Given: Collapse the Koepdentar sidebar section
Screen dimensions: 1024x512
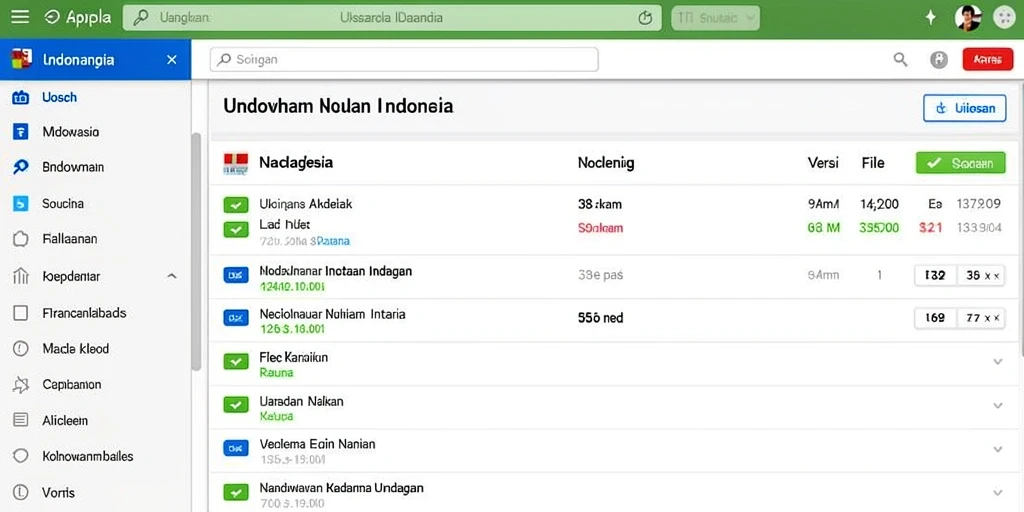Looking at the screenshot, I should (172, 276).
